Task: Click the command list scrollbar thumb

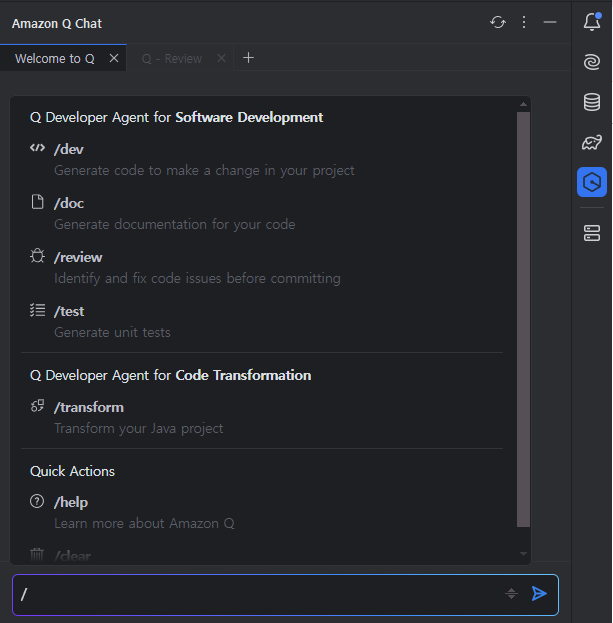Action: click(523, 319)
